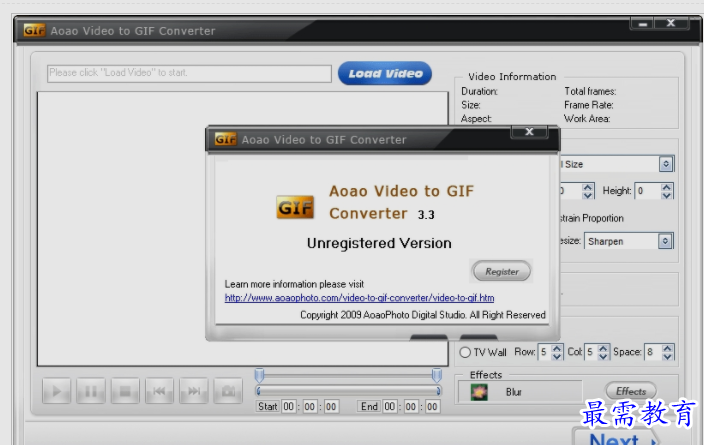Jump to next frame button
The image size is (704, 445).
[194, 391]
